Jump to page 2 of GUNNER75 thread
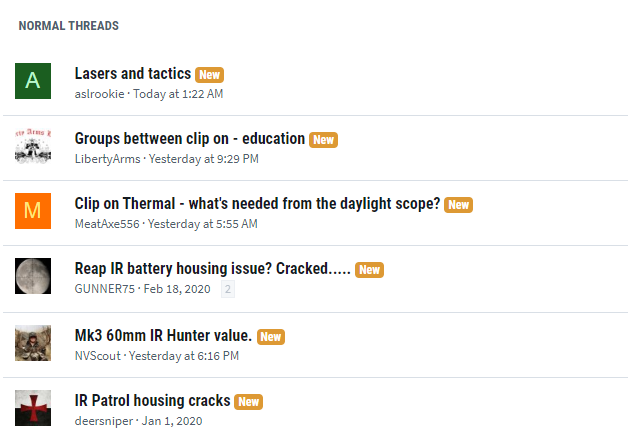The height and width of the screenshot is (438, 628). pos(228,289)
